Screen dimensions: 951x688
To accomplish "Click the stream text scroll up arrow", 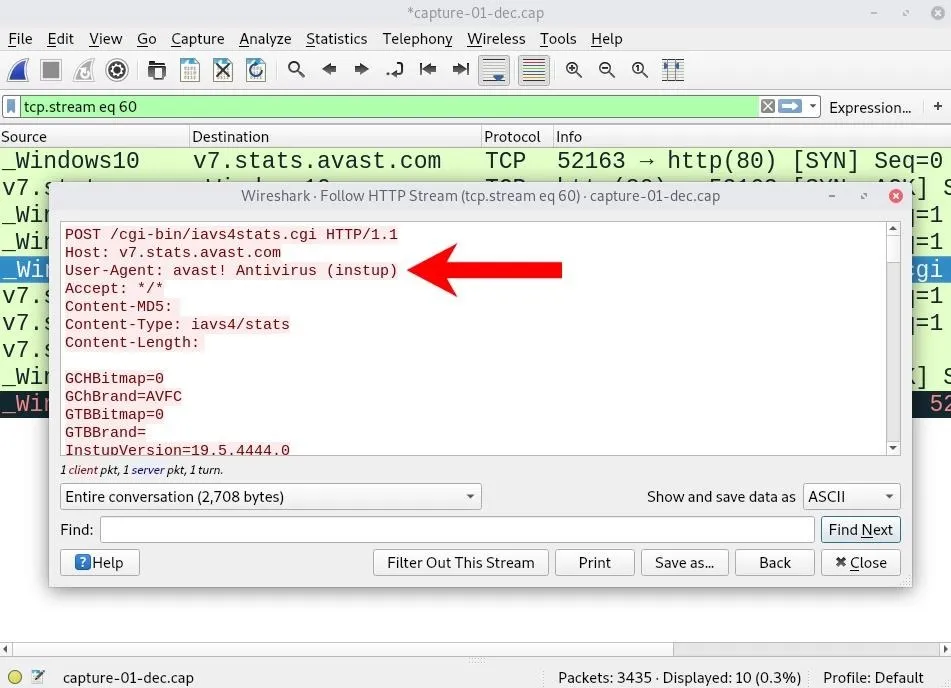I will click(893, 229).
